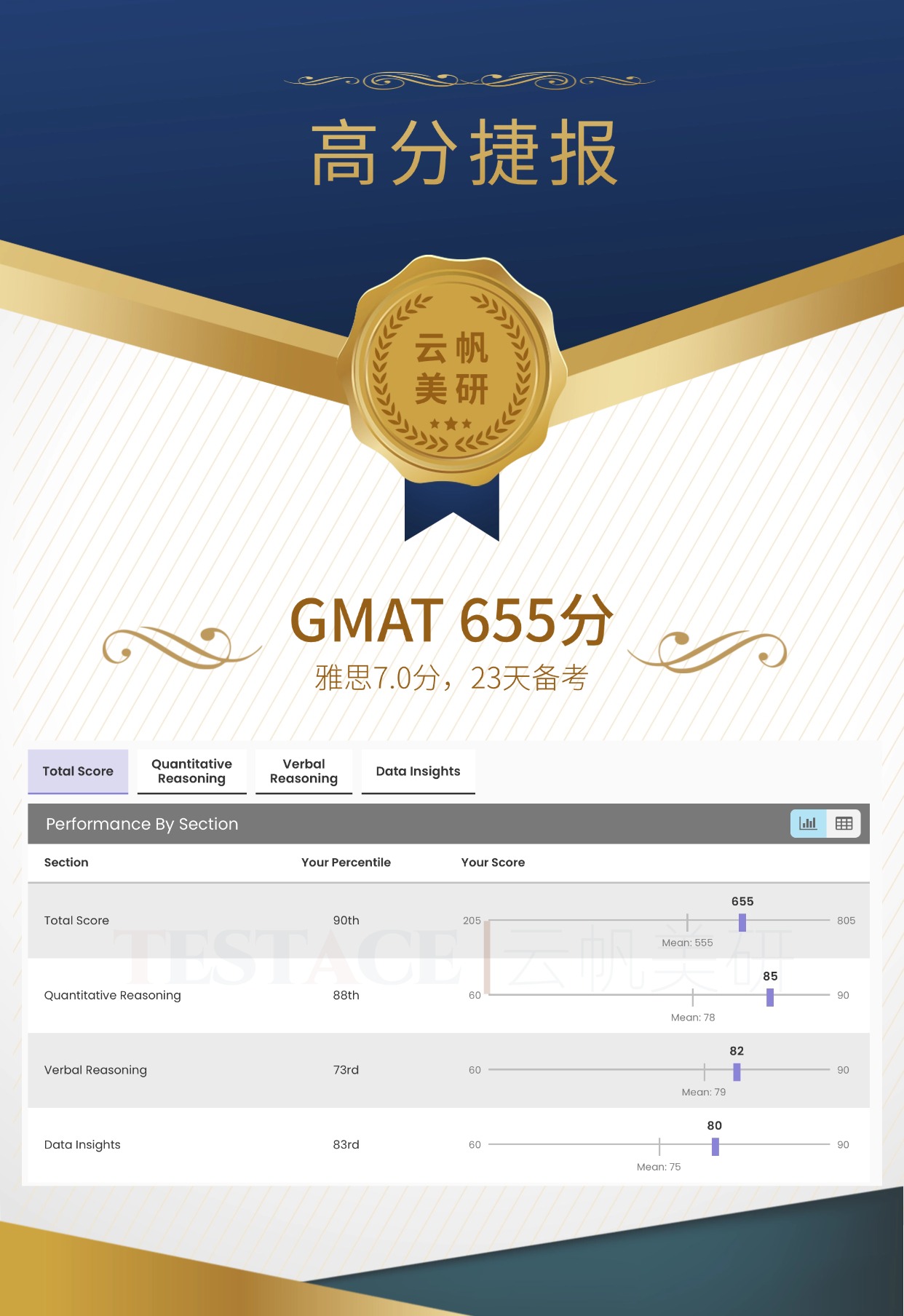Open the Total Score tab

pos(78,772)
